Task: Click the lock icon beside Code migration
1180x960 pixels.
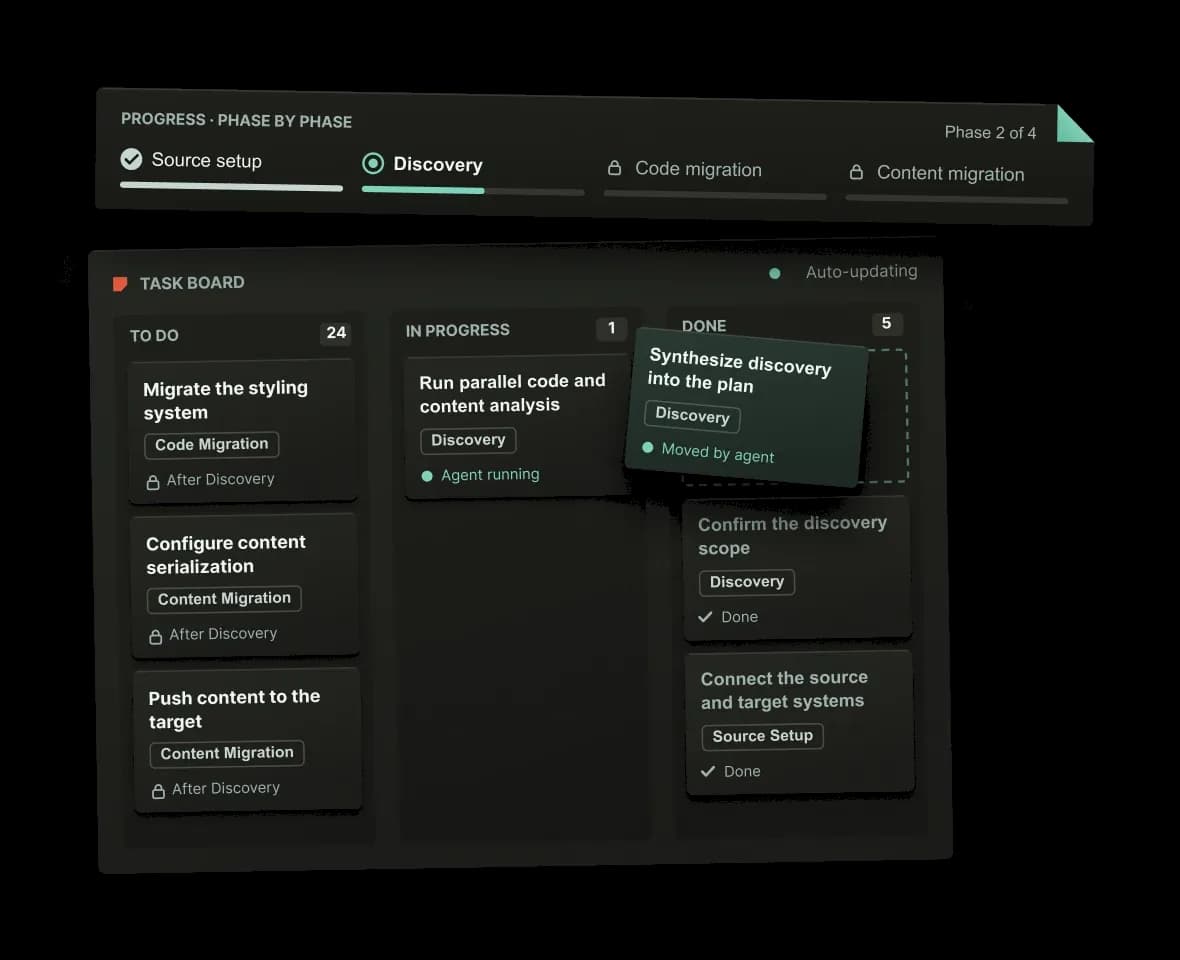Action: [615, 168]
